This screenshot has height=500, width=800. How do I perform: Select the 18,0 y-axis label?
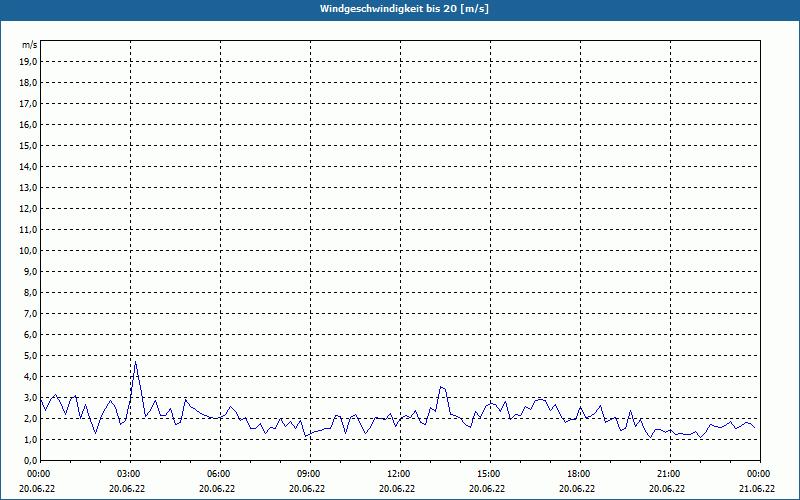[28, 83]
